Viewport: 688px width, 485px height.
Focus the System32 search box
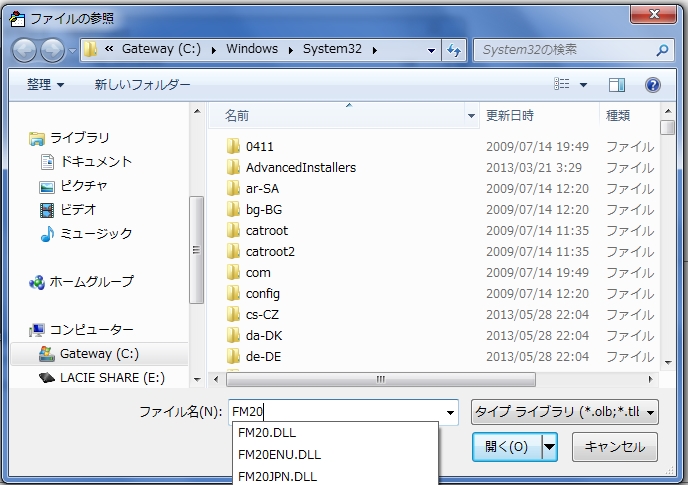coord(566,50)
